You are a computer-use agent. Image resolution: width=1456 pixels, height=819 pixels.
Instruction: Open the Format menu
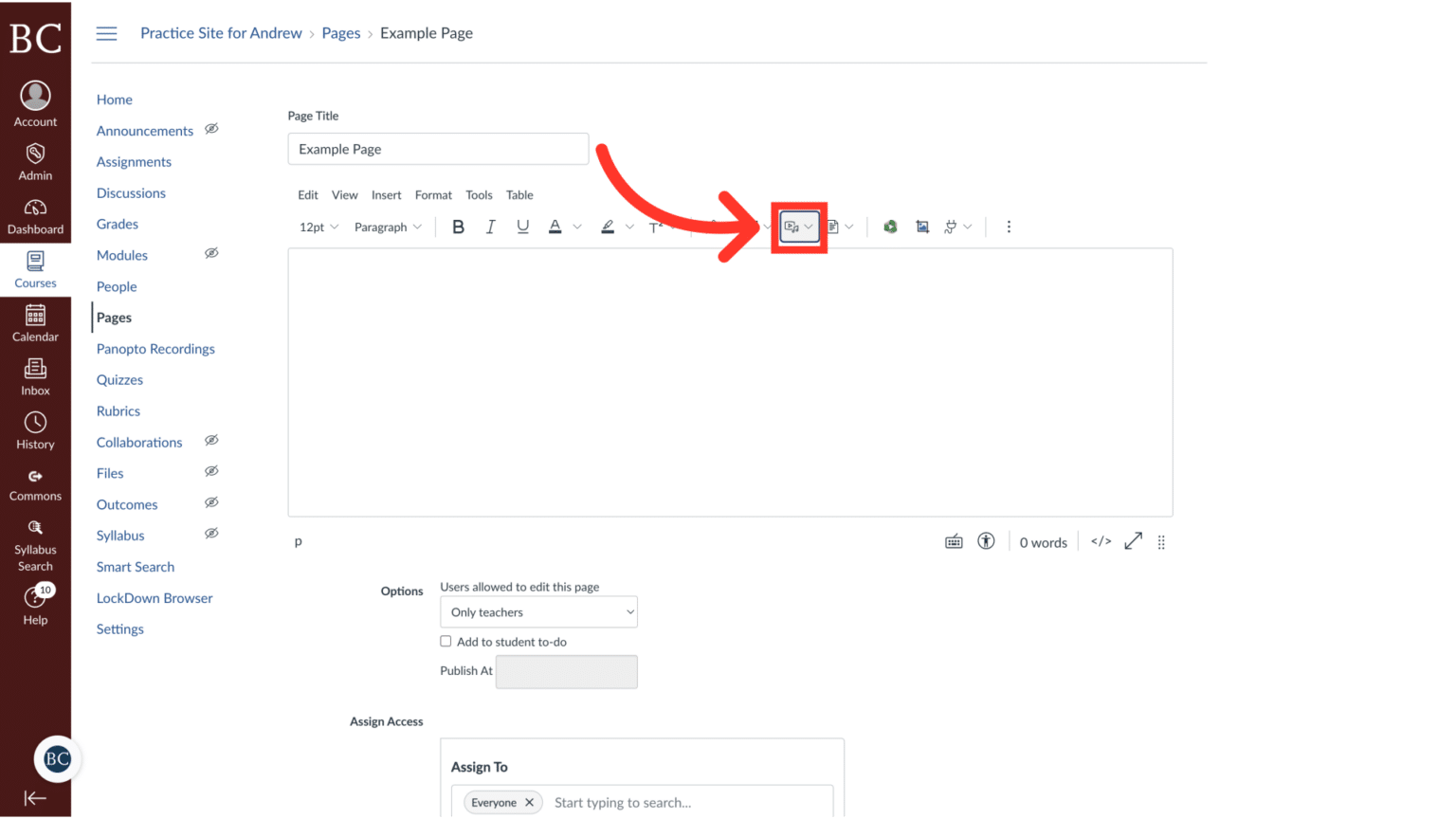[x=433, y=194]
